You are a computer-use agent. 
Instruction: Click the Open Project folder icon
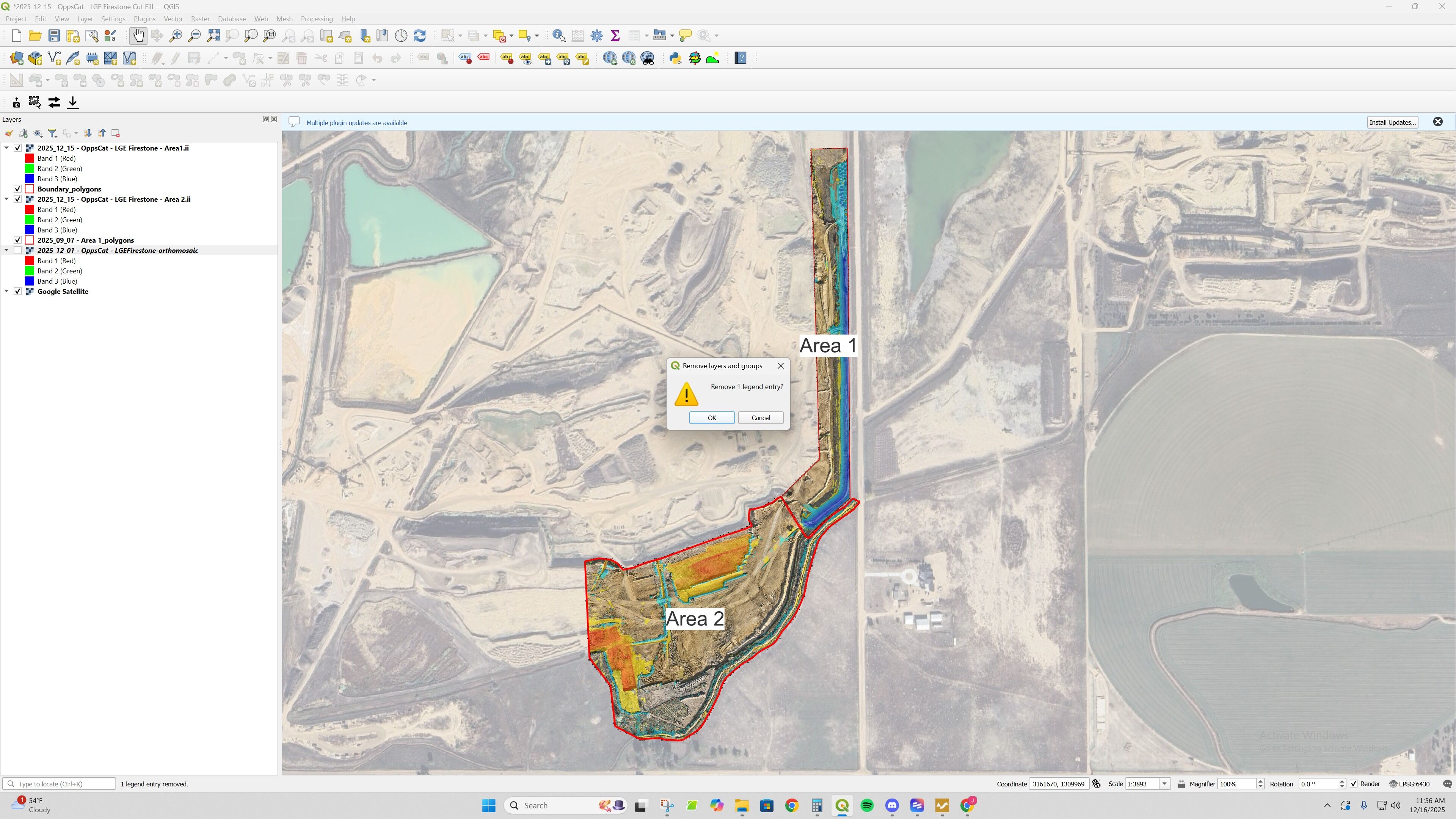(x=35, y=36)
